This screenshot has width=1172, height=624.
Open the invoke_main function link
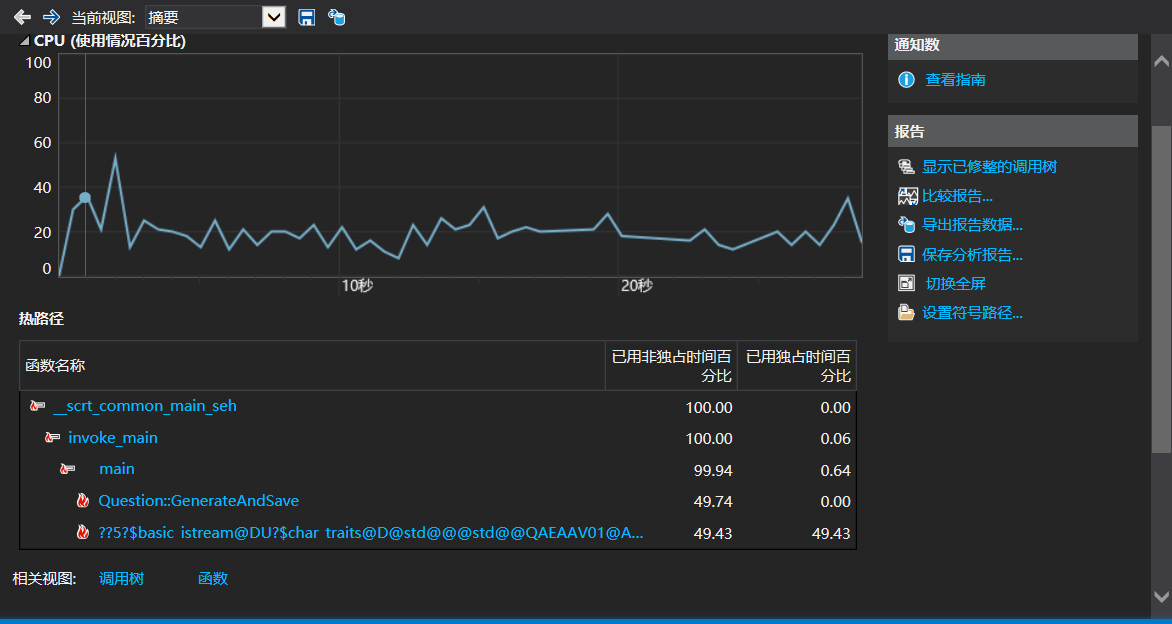click(113, 438)
